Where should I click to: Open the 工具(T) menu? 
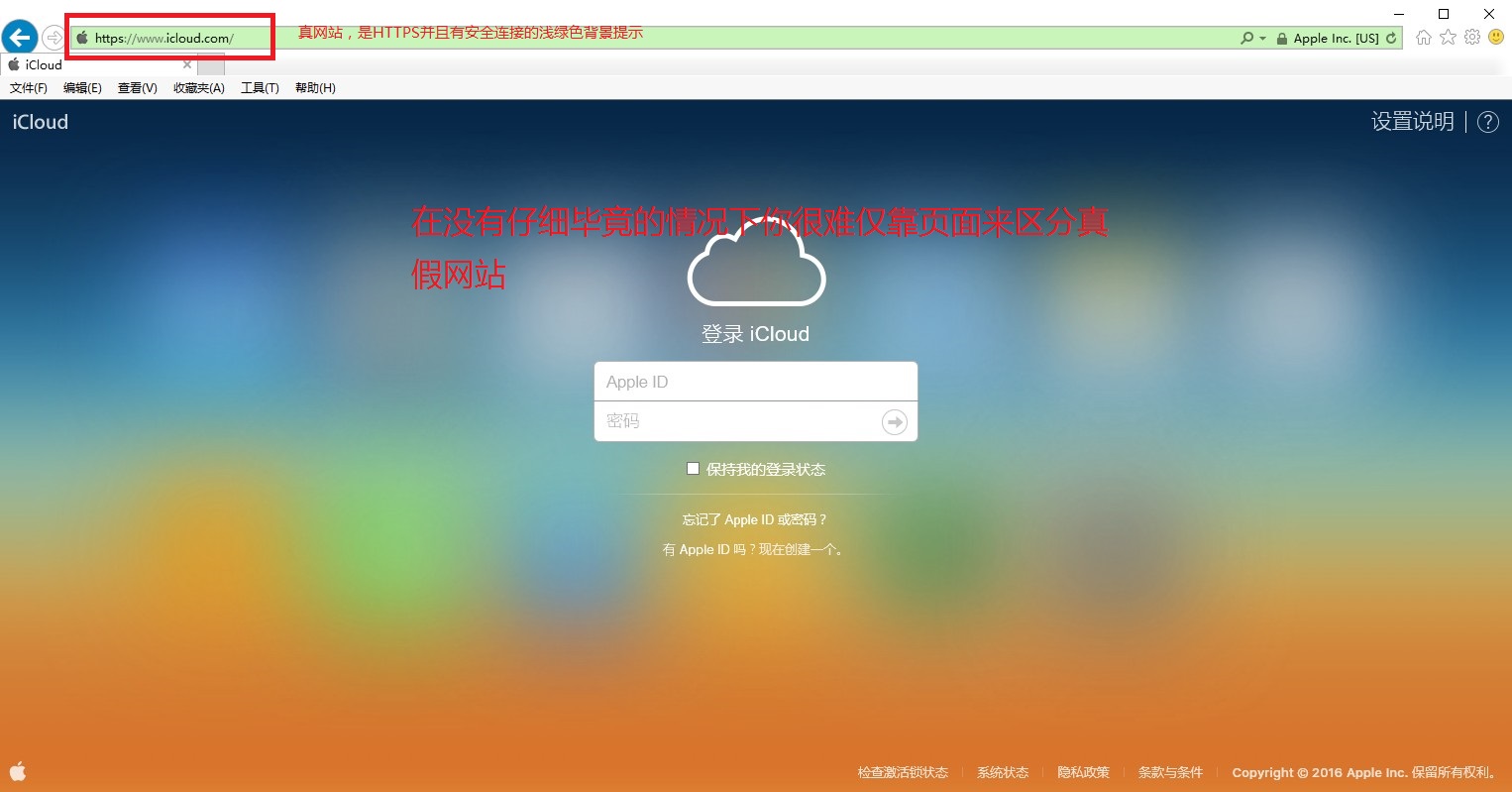tap(260, 88)
